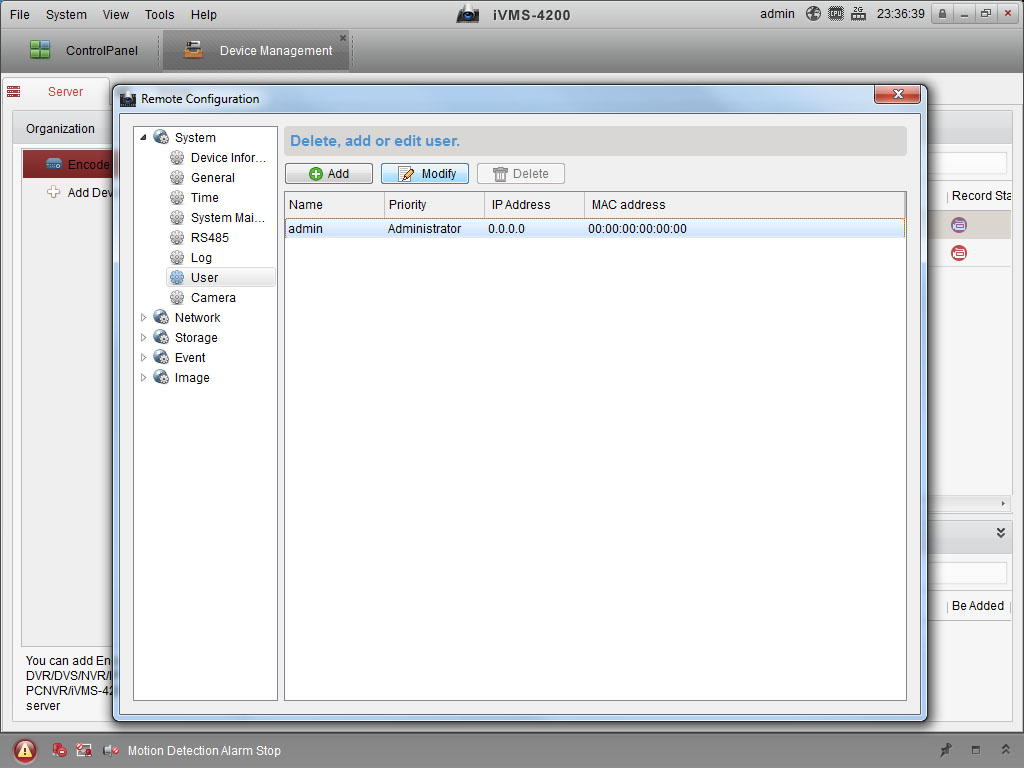The height and width of the screenshot is (768, 1024).
Task: Click the network globe icon in title bar
Action: tap(813, 14)
